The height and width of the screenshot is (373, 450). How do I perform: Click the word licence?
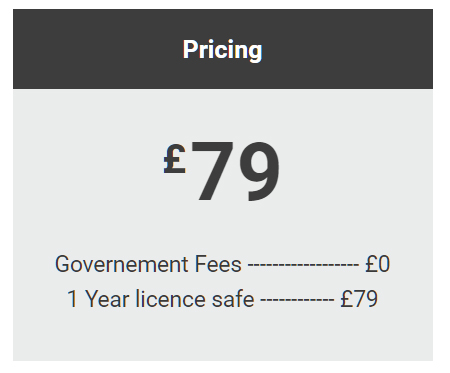coord(170,299)
